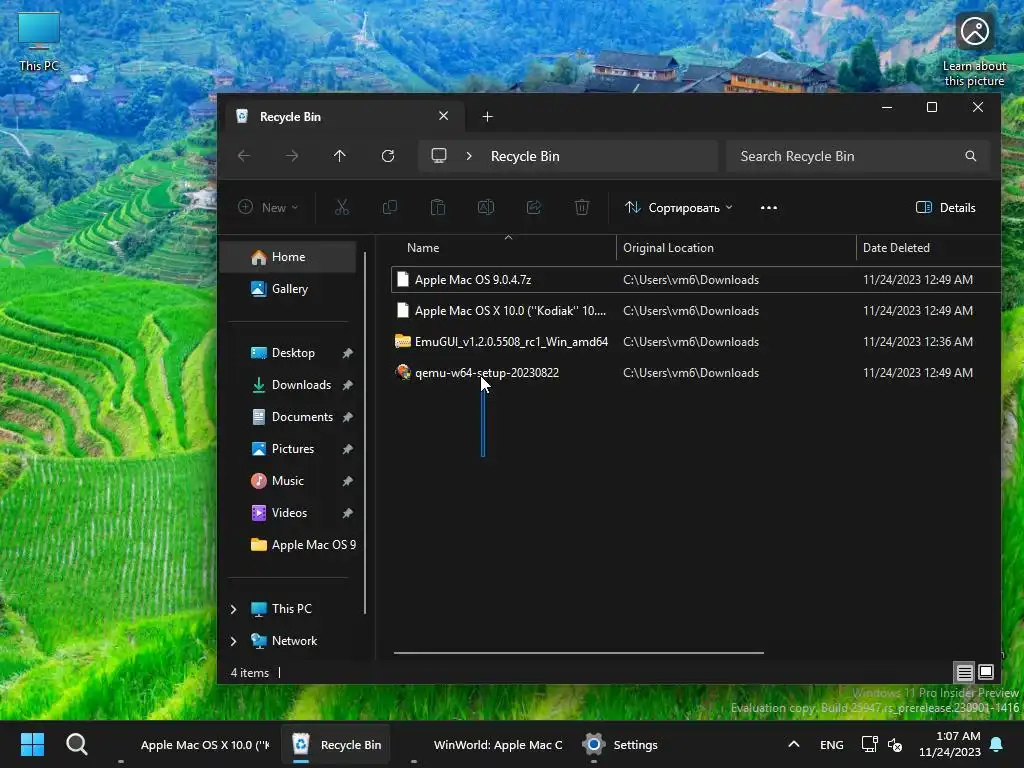Add a new tab with plus button
This screenshot has width=1024, height=768.
click(x=487, y=116)
